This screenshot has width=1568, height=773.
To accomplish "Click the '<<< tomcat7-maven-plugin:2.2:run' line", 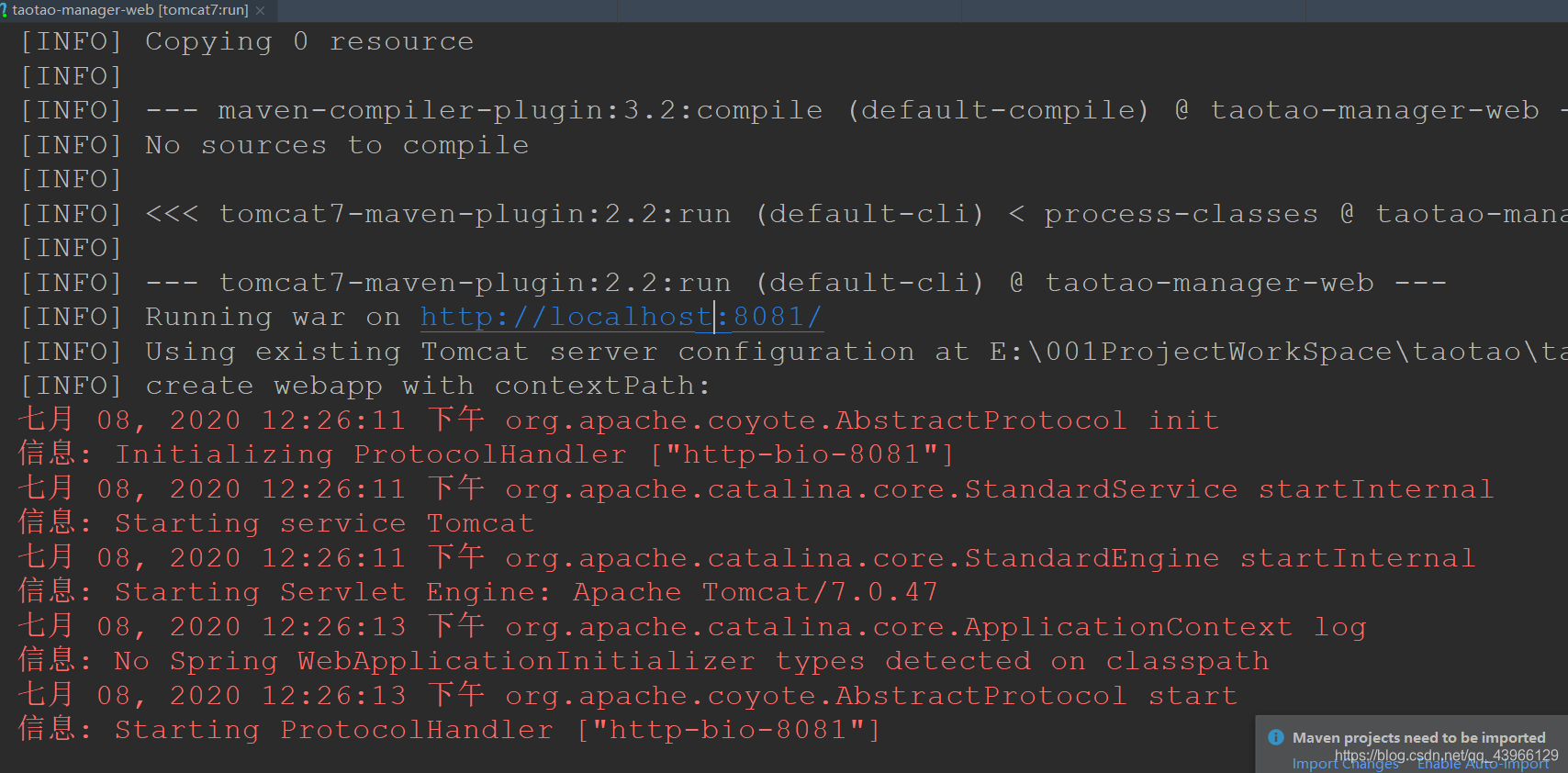I will click(793, 214).
